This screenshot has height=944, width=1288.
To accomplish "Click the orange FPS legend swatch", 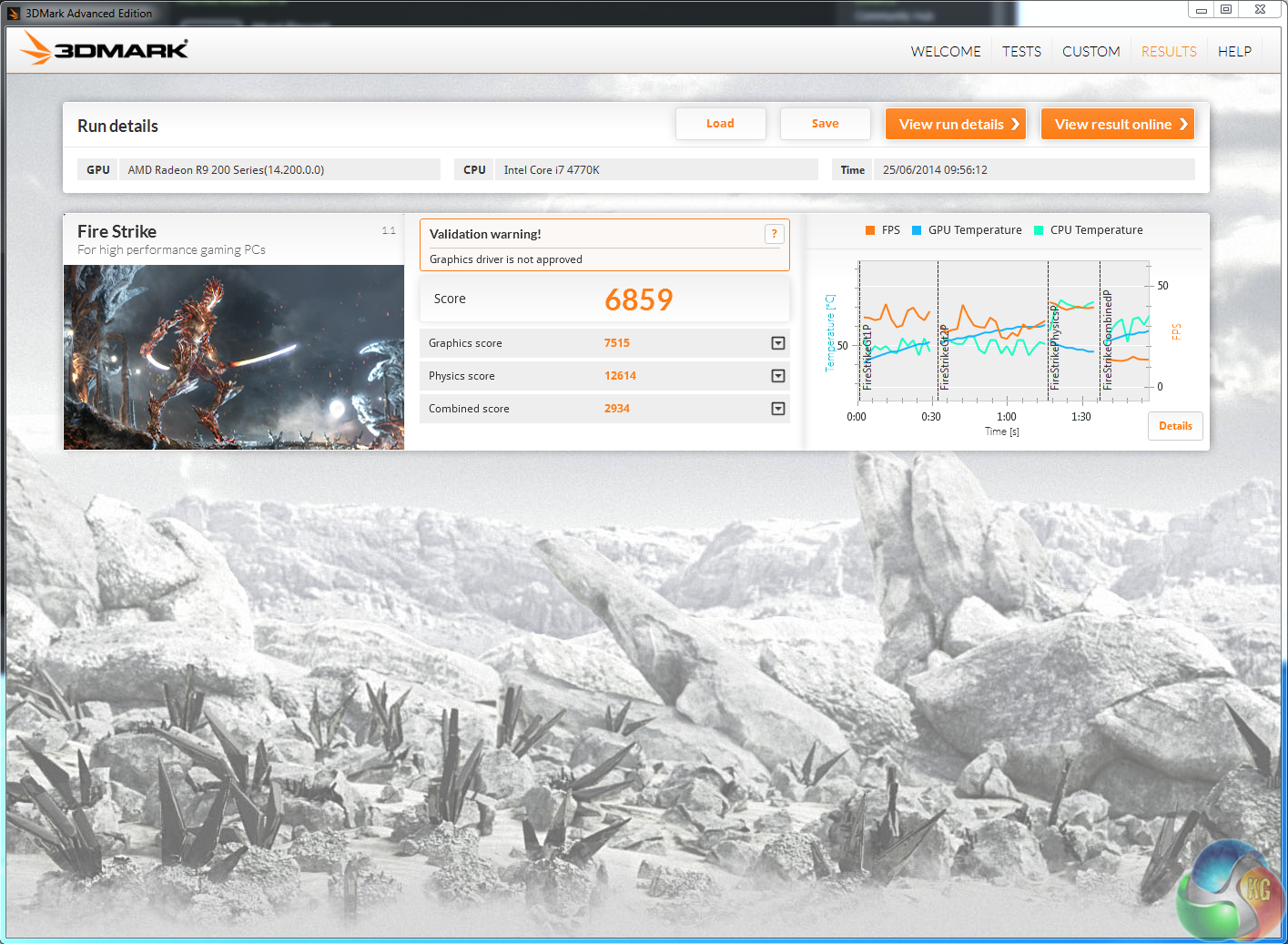I will 870,230.
